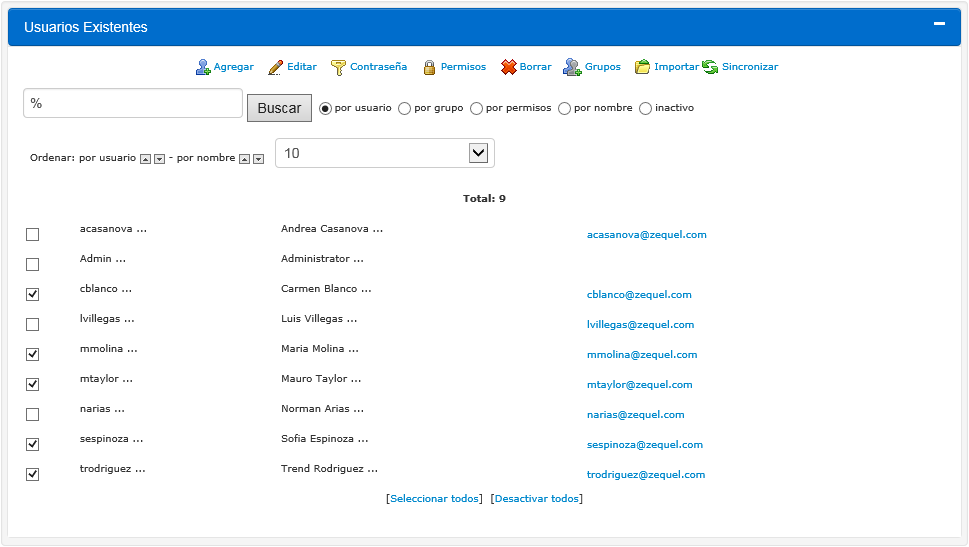Click the 'Seleccionar todos' link
The height and width of the screenshot is (547, 969).
tap(434, 498)
